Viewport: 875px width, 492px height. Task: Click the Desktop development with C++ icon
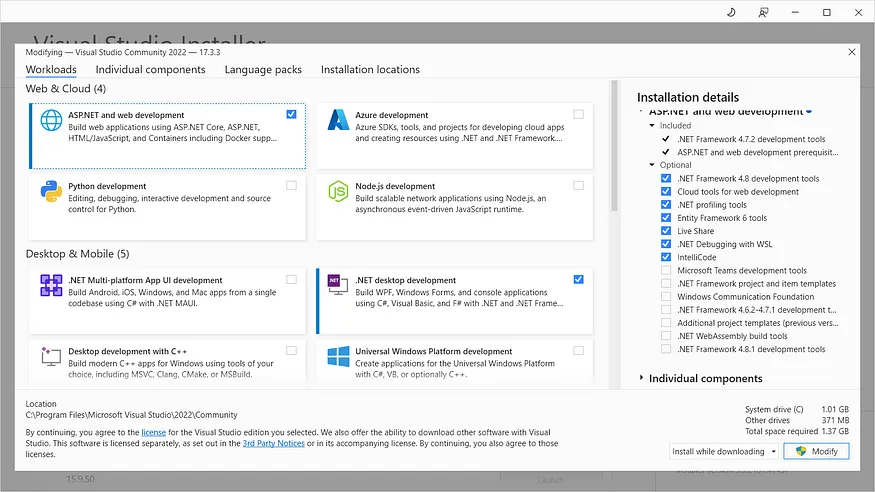(51, 357)
